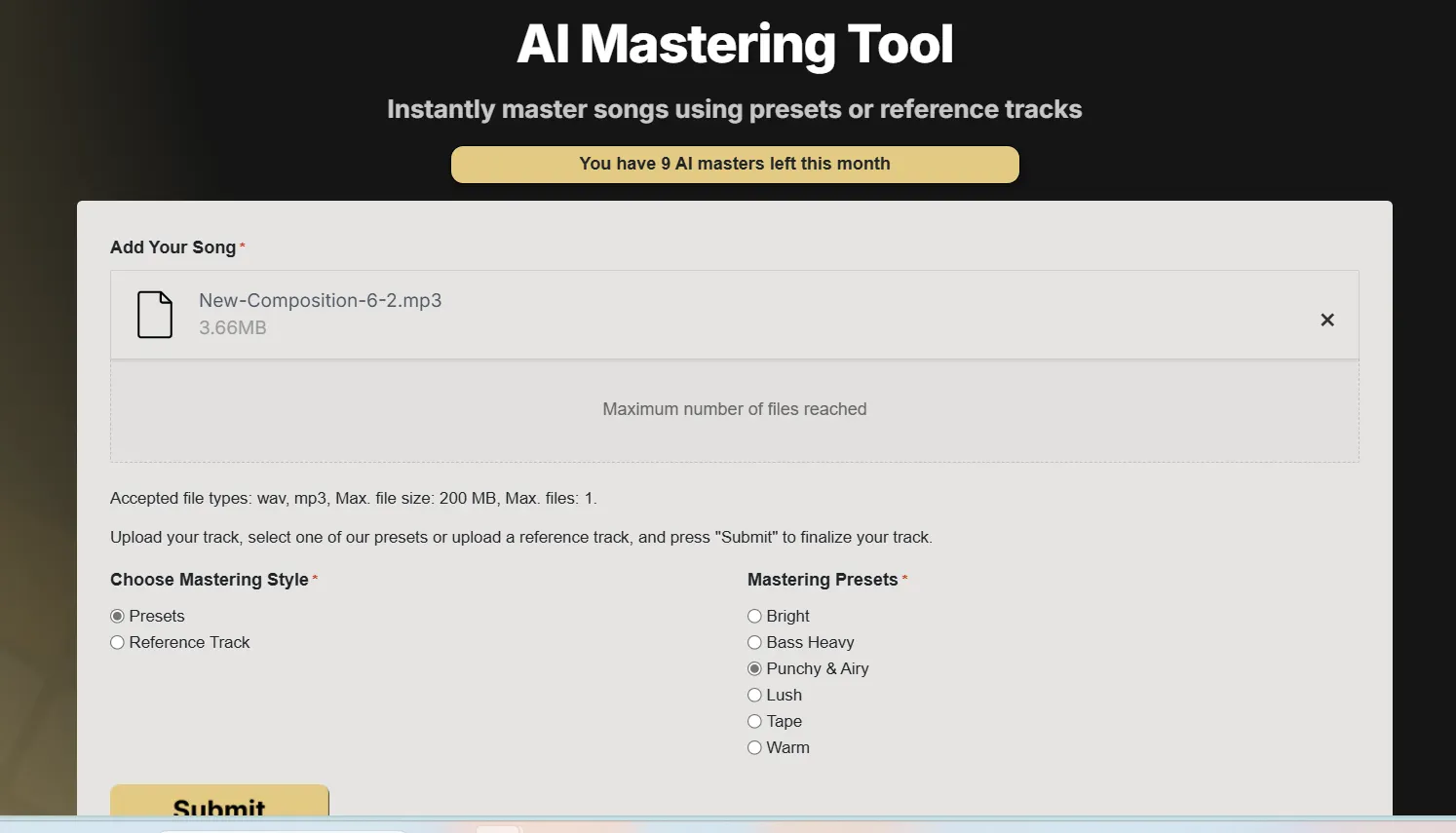The width and height of the screenshot is (1456, 833).
Task: Click the file size label 3.66MB
Action: tap(233, 327)
